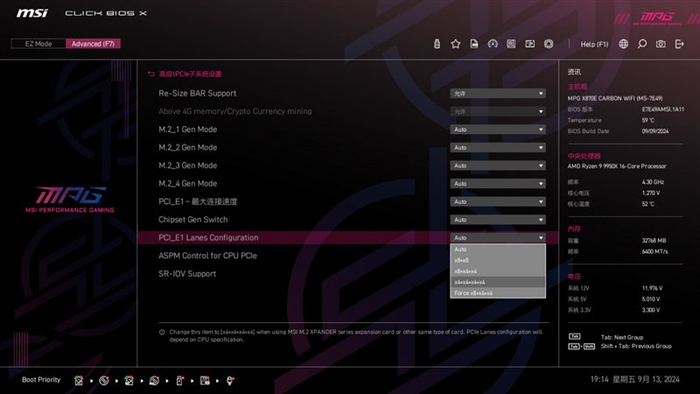The image size is (700, 394).
Task: Click first Boot Priority device icon
Action: [79, 381]
